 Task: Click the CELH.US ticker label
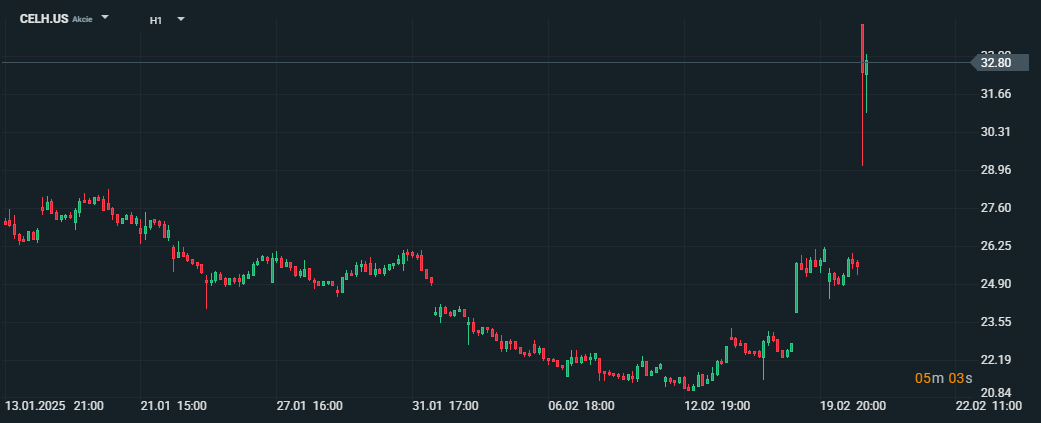(44, 19)
